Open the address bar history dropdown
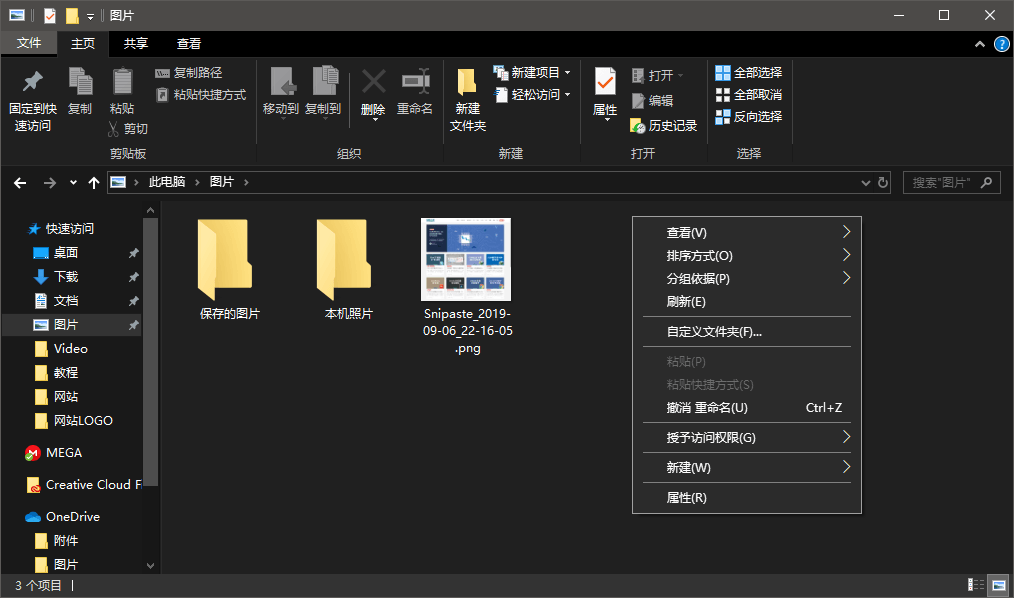Image resolution: width=1014 pixels, height=598 pixels. [865, 183]
